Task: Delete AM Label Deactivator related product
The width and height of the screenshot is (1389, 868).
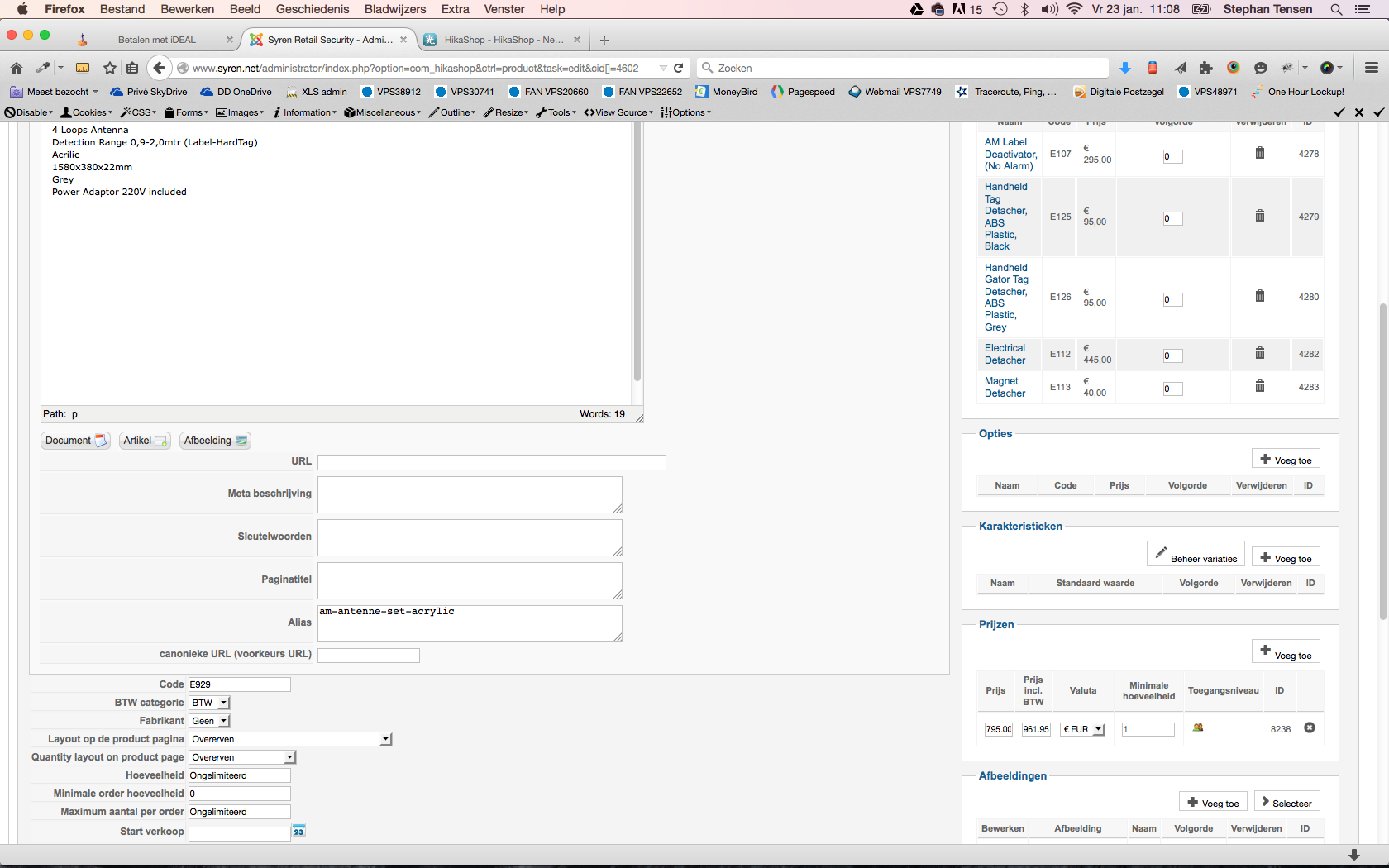Action: pos(1260,153)
